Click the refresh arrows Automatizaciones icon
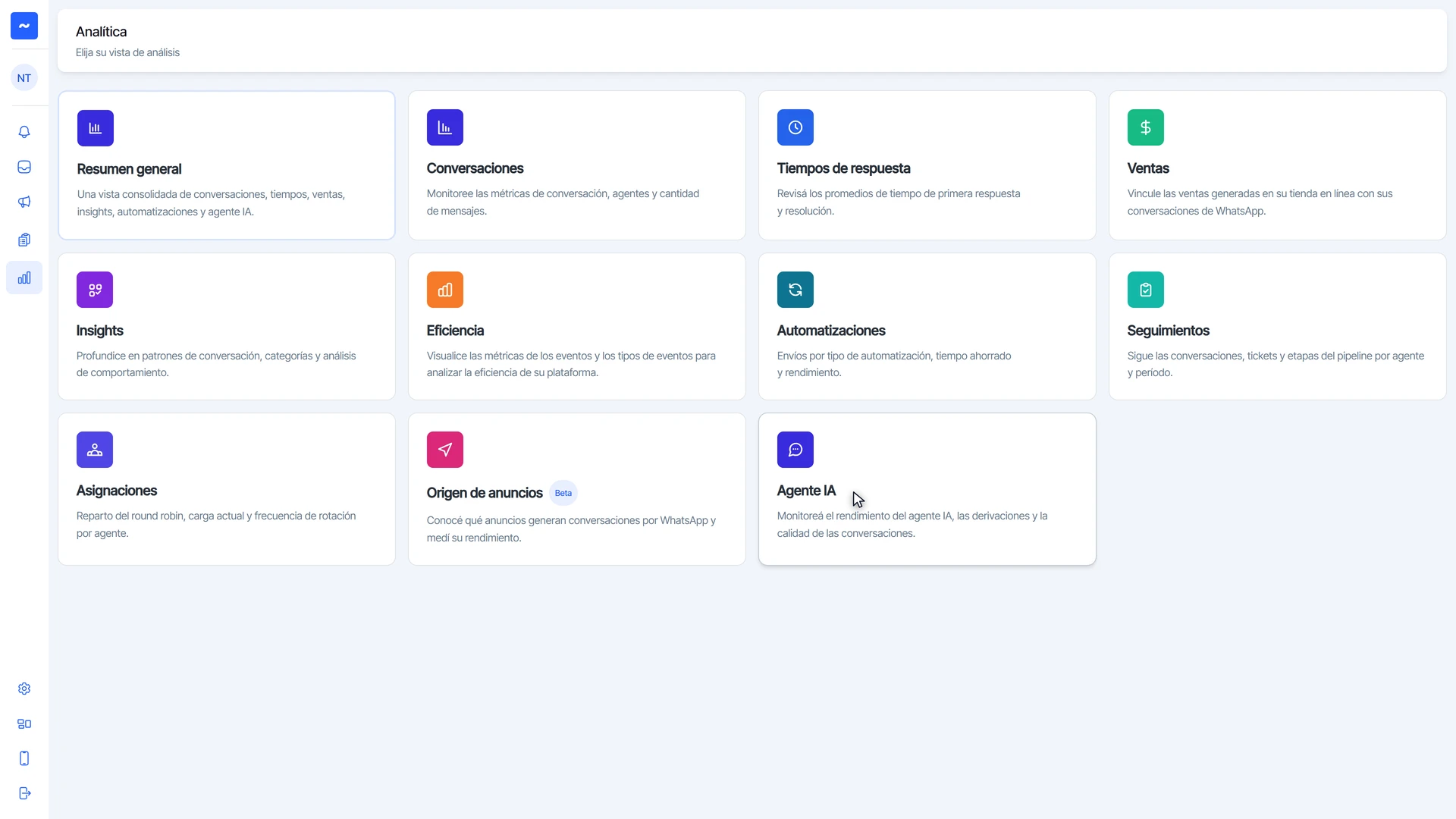The height and width of the screenshot is (819, 1456). (795, 290)
